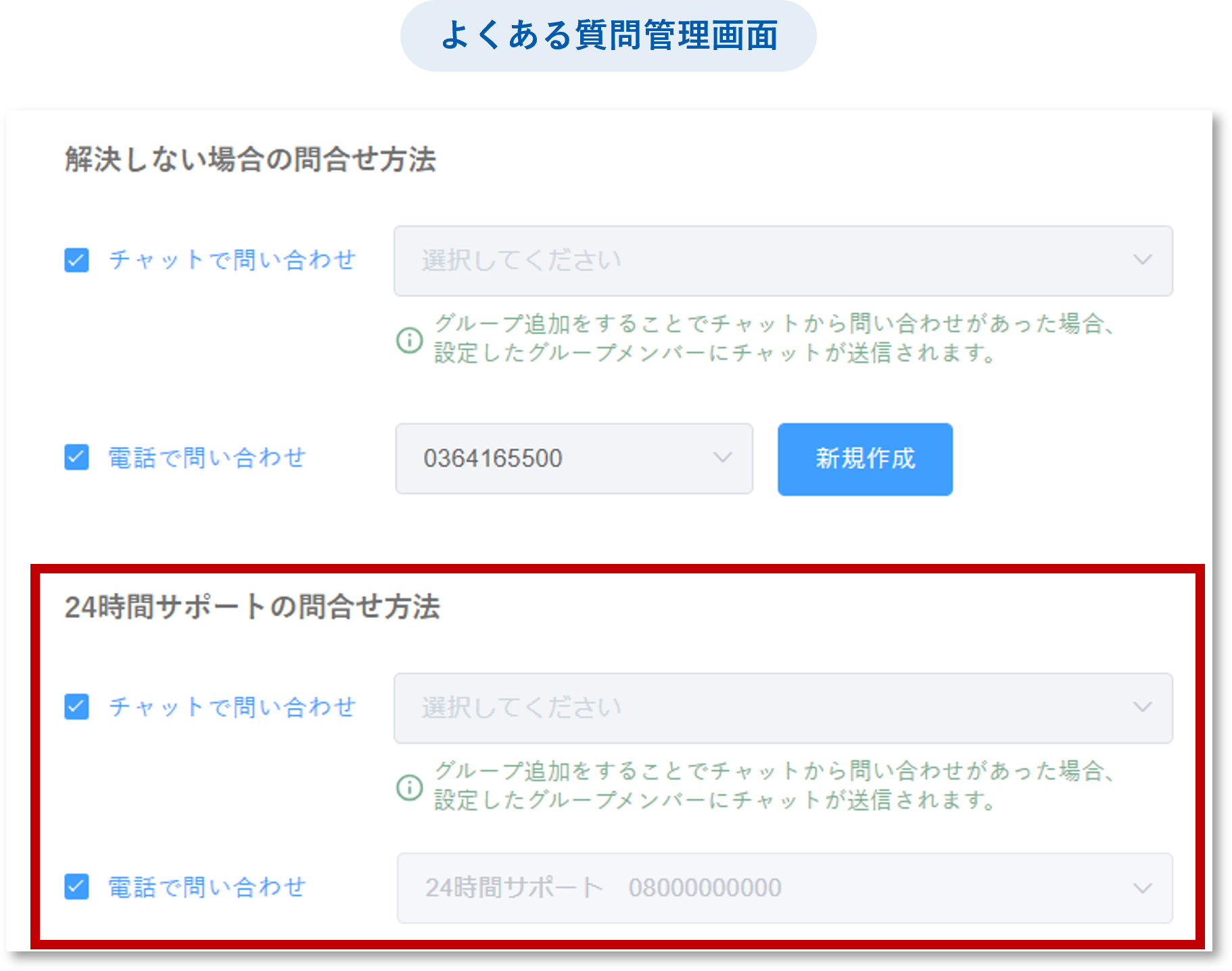Toggle 電話で問い合わせ checkbox under 24時間サポート
This screenshot has width=1232, height=971.
coord(76,886)
